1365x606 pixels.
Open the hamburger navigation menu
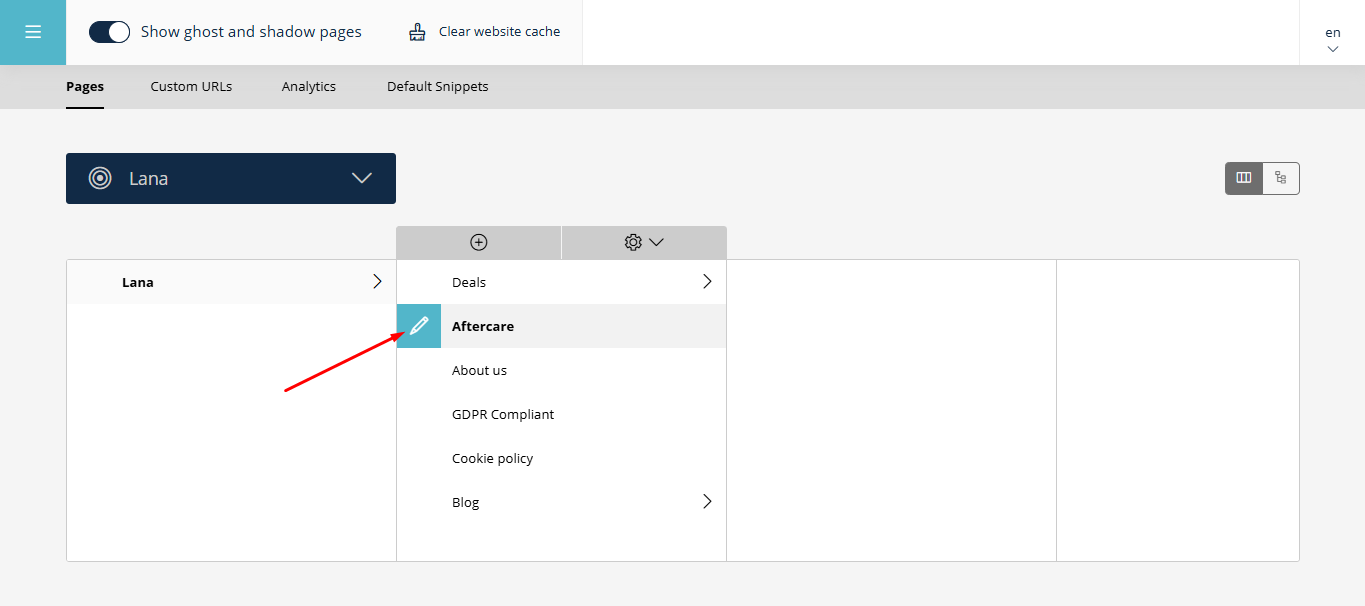33,32
